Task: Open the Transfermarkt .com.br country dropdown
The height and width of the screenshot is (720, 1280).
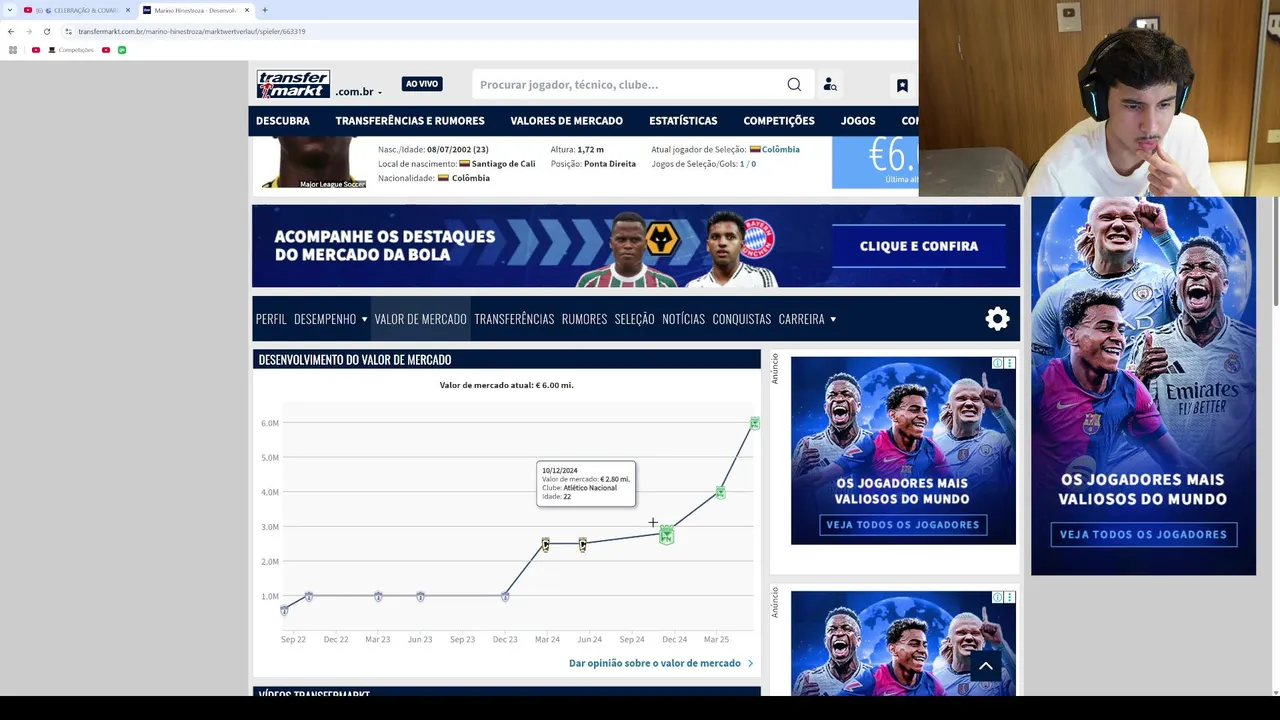Action: (358, 92)
